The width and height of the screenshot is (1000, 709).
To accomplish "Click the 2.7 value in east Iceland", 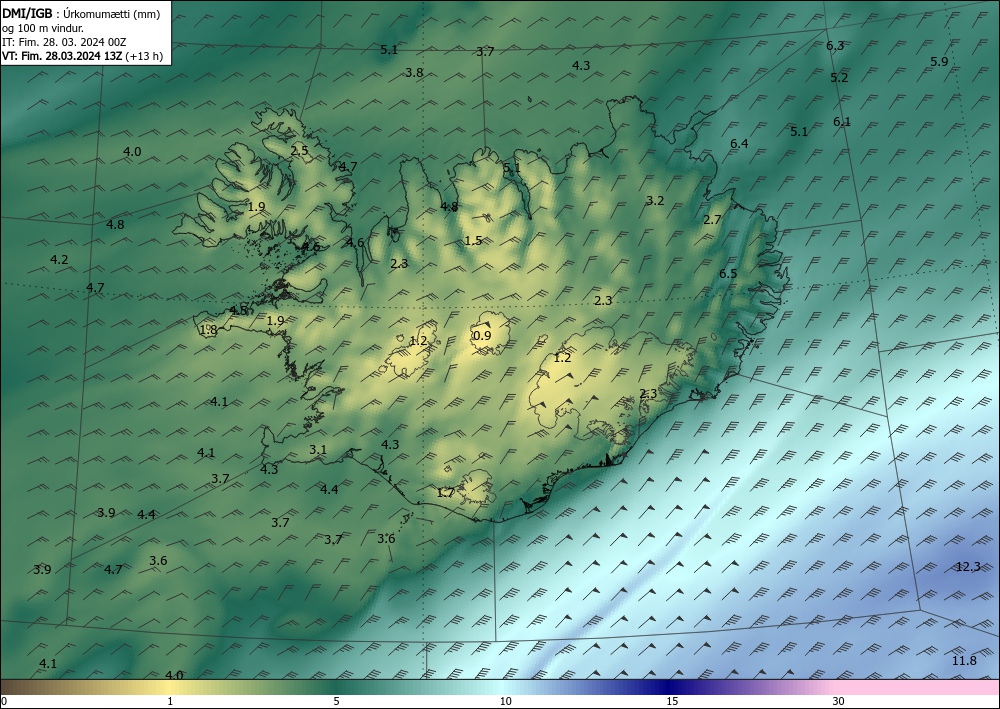I will pyautogui.click(x=712, y=220).
